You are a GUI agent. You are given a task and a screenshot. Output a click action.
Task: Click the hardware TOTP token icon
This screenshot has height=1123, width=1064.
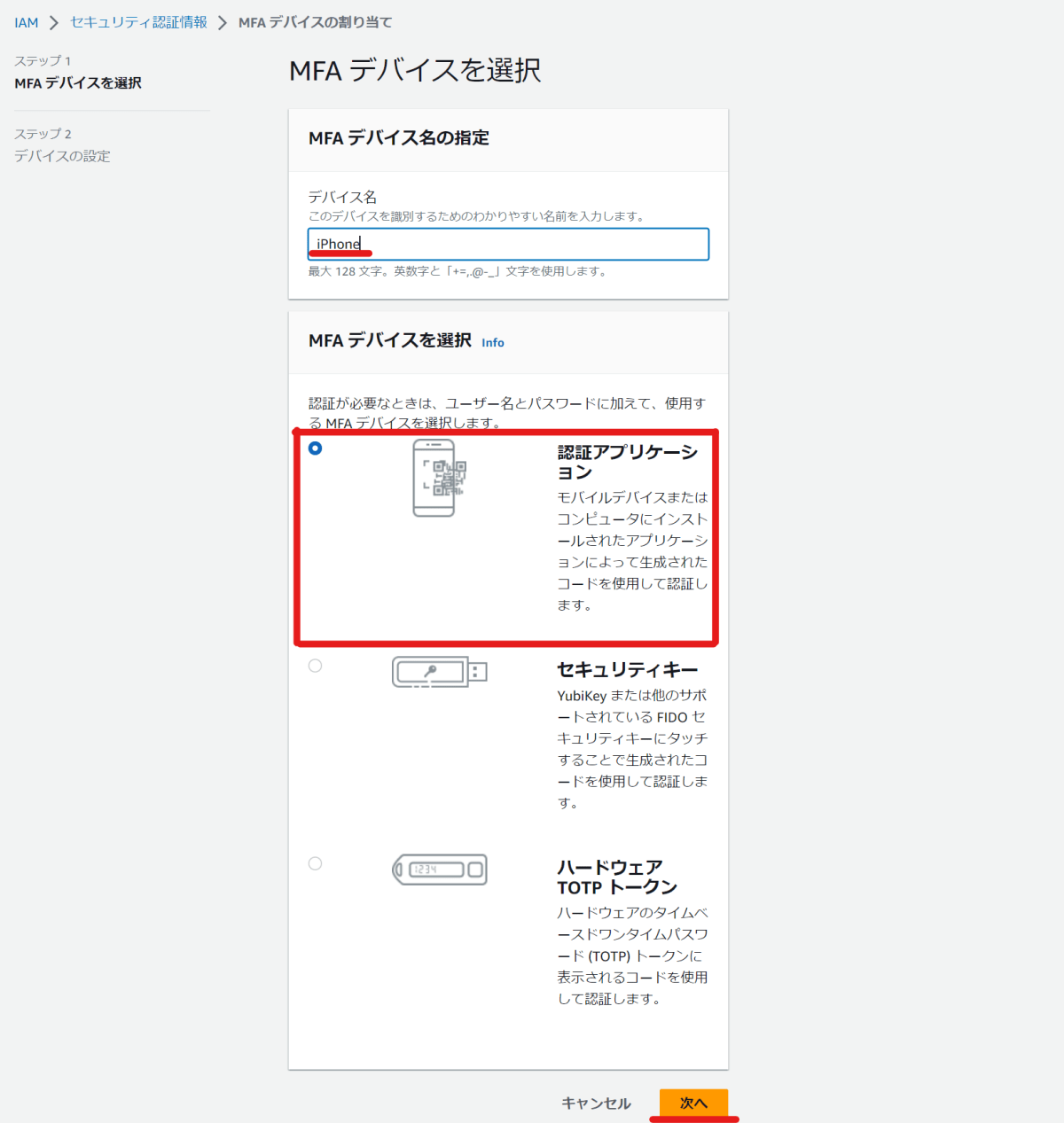(440, 870)
